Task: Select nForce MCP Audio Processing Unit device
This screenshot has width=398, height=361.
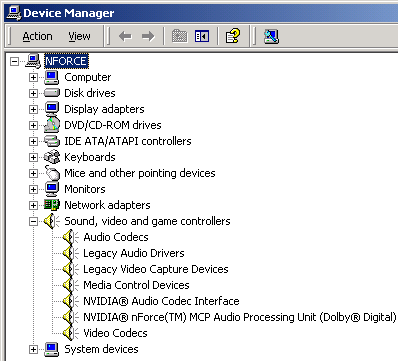Action: pyautogui.click(x=240, y=317)
